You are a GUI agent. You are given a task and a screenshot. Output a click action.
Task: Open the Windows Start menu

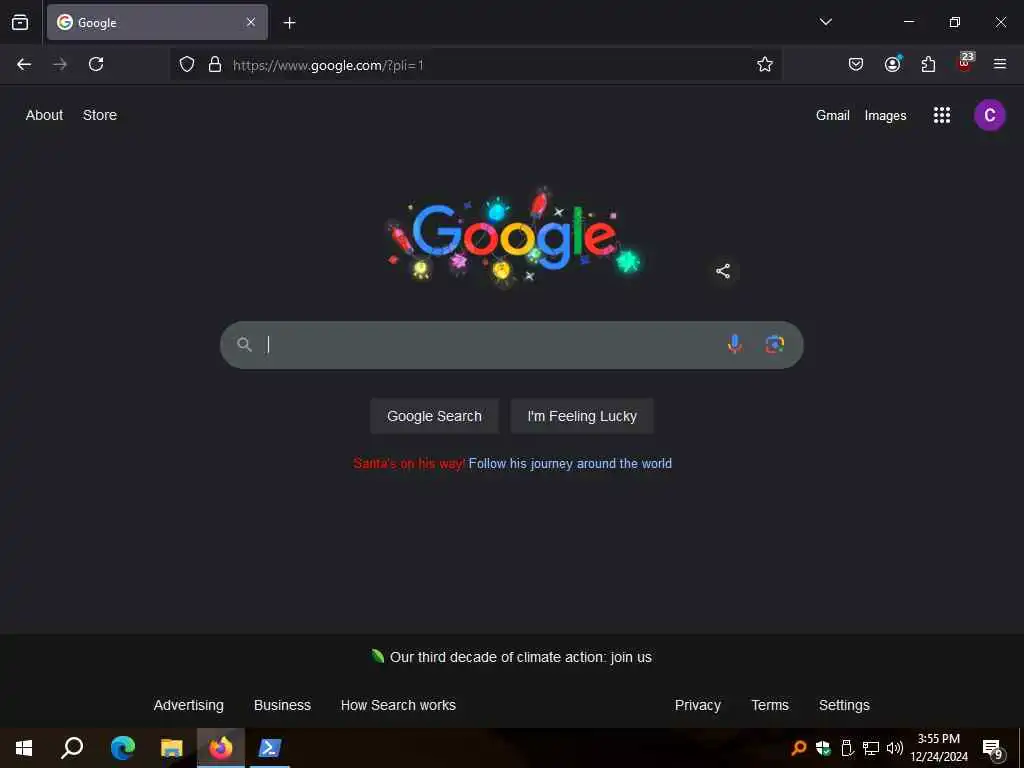[24, 748]
